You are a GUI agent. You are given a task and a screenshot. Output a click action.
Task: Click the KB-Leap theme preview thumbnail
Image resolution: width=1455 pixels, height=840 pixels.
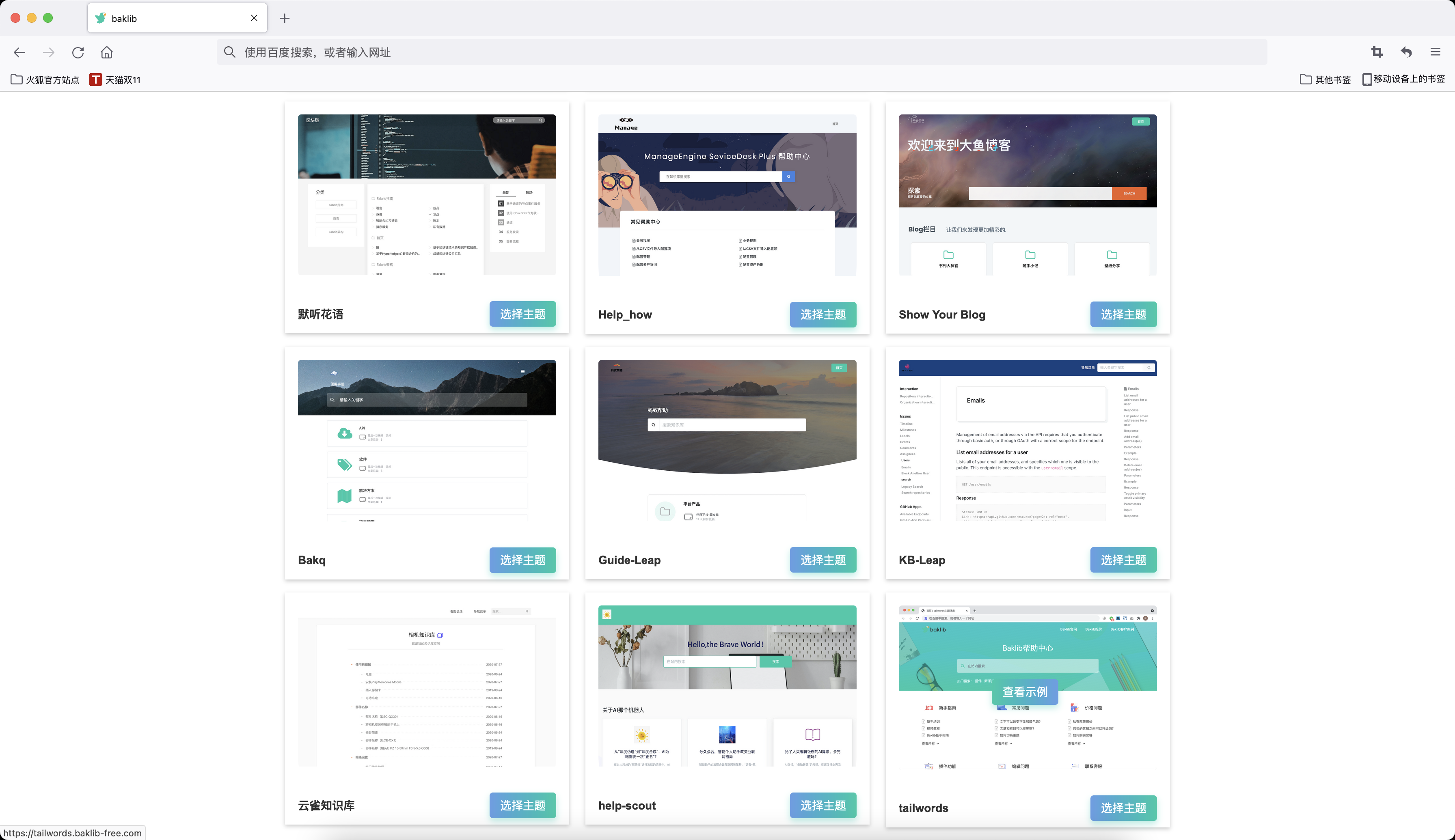pos(1028,440)
